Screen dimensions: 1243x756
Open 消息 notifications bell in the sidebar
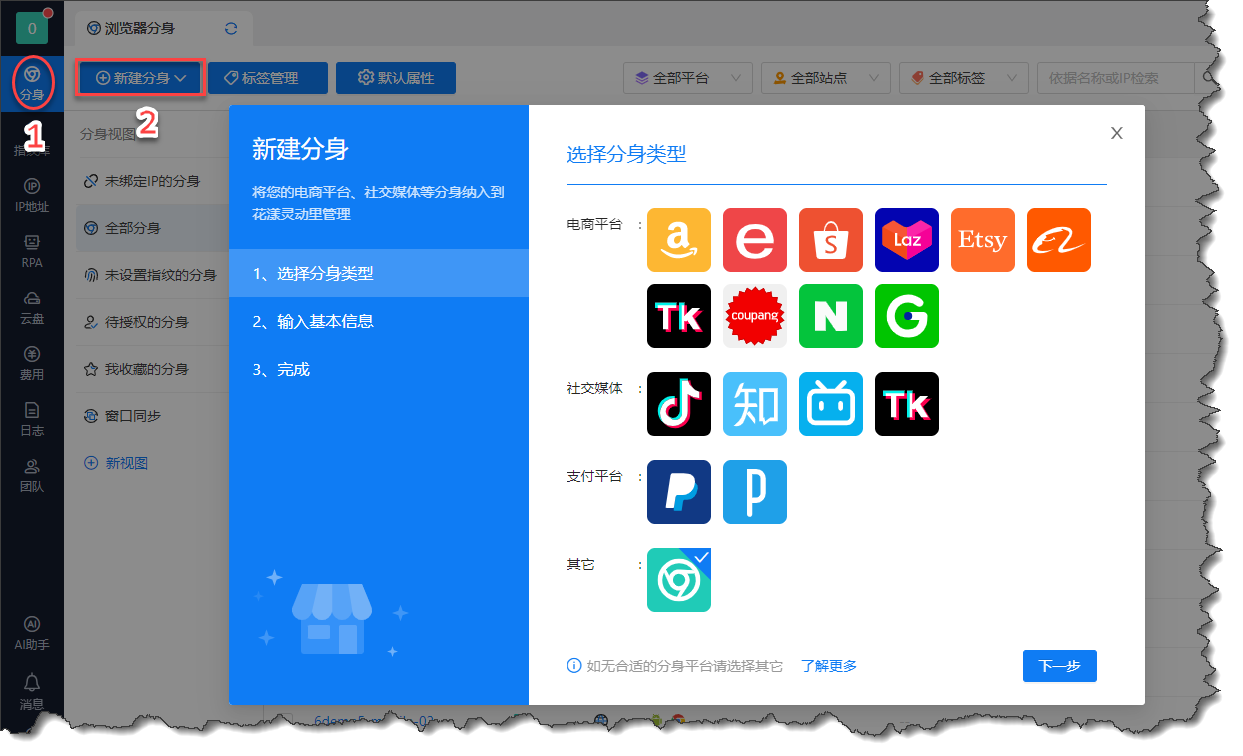pyautogui.click(x=32, y=692)
